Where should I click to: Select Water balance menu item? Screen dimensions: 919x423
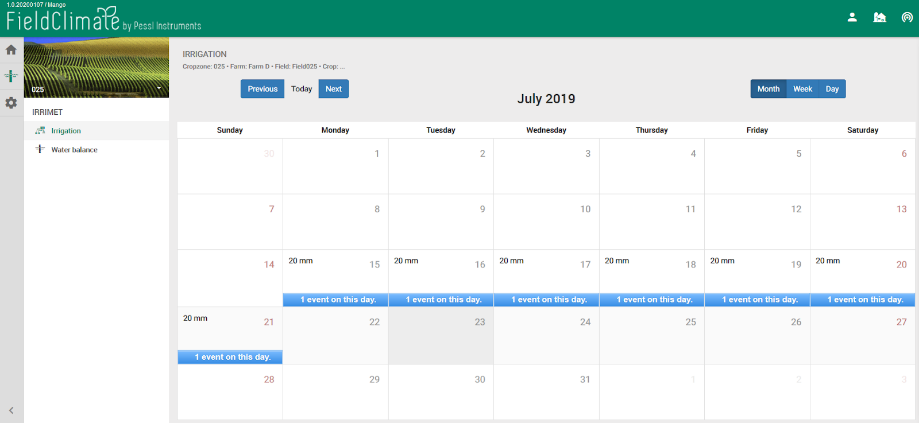[x=74, y=150]
